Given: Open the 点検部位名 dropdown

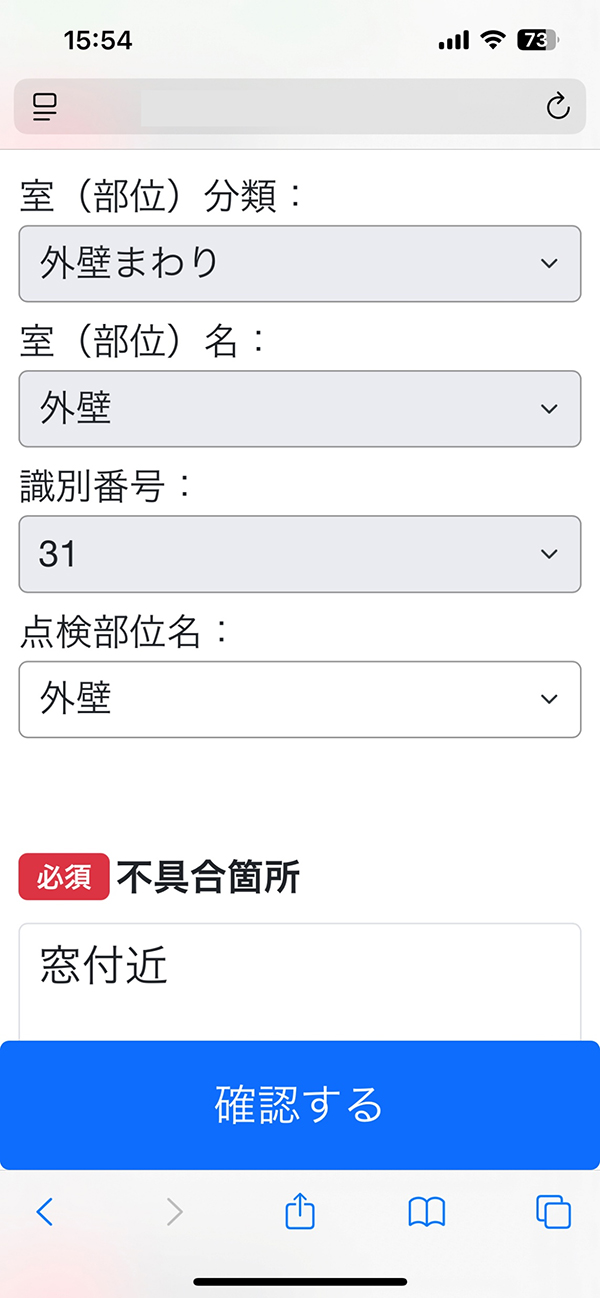Looking at the screenshot, I should [300, 700].
